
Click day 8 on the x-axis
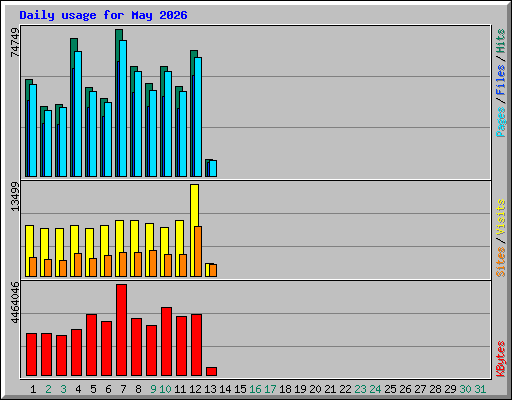(138, 389)
